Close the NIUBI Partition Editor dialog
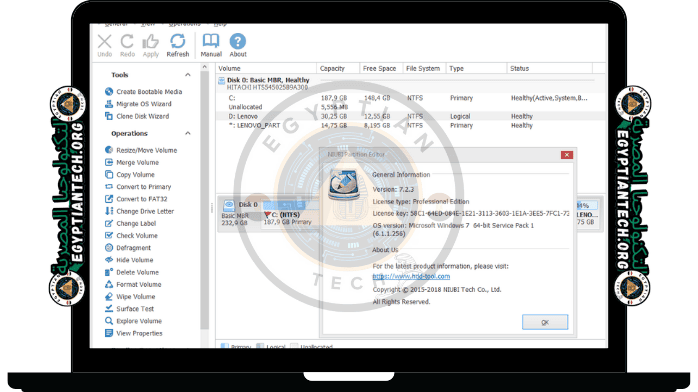Image resolution: width=698 pixels, height=392 pixels. [x=567, y=155]
